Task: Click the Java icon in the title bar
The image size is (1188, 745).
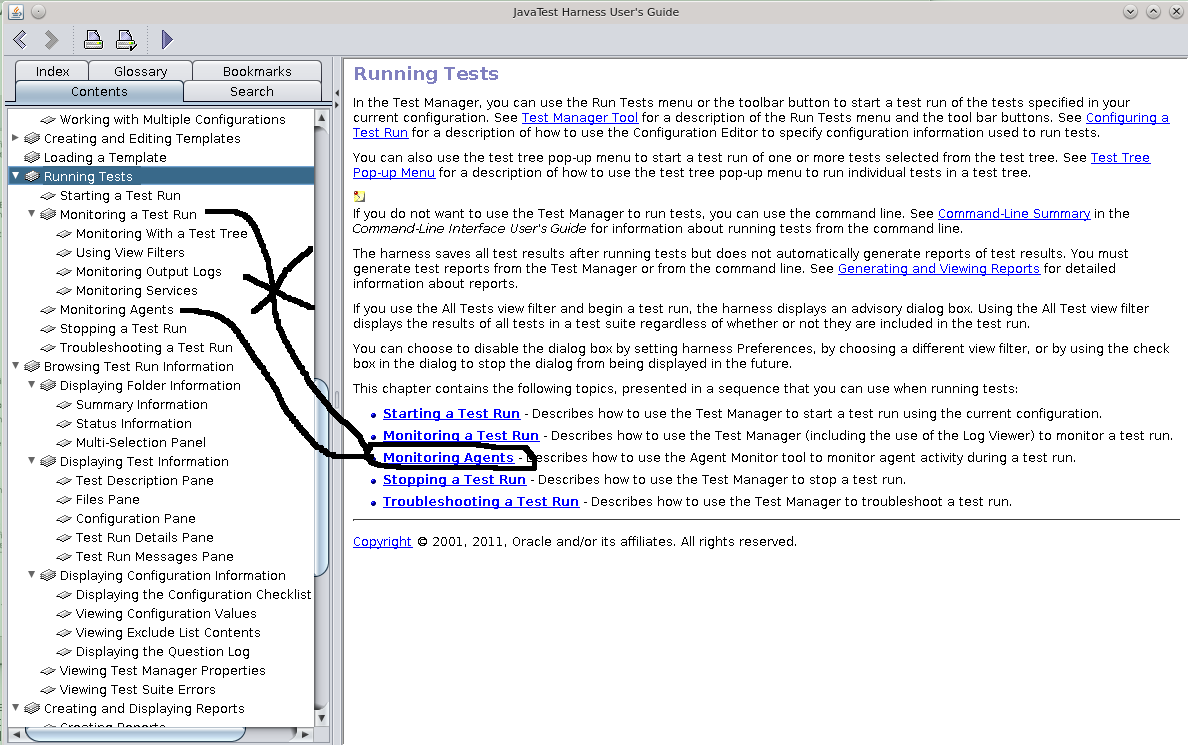Action: (13, 12)
